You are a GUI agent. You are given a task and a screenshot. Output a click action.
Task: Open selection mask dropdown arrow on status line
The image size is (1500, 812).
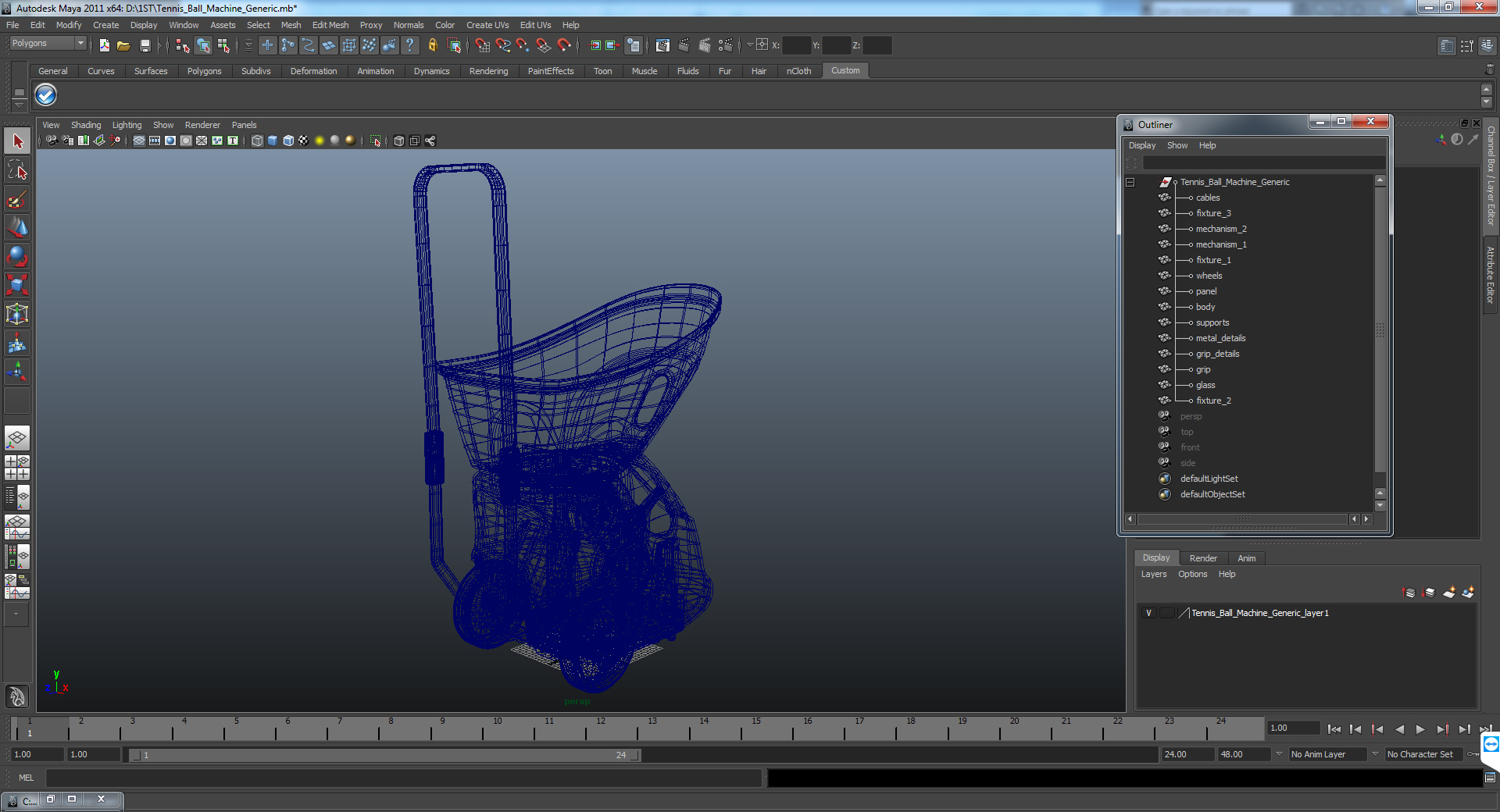pyautogui.click(x=248, y=45)
